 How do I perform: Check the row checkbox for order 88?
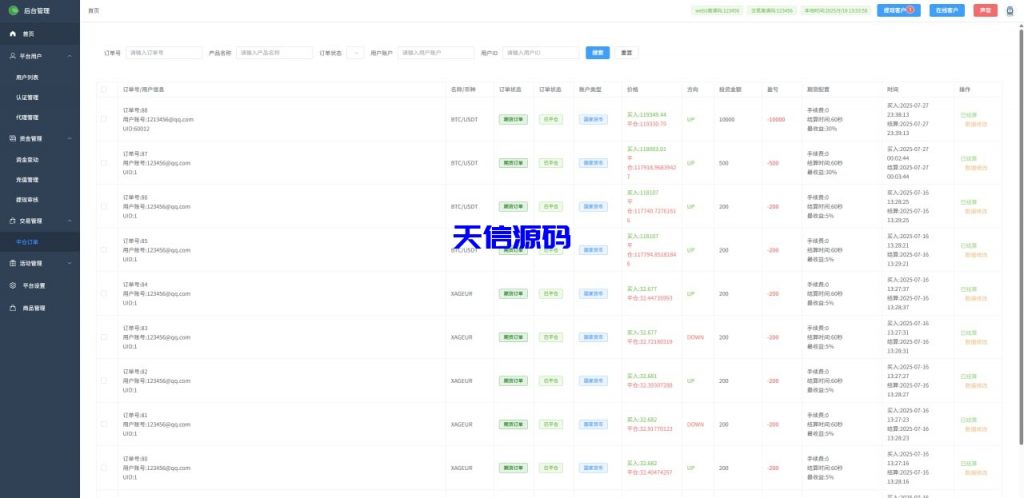point(104,119)
